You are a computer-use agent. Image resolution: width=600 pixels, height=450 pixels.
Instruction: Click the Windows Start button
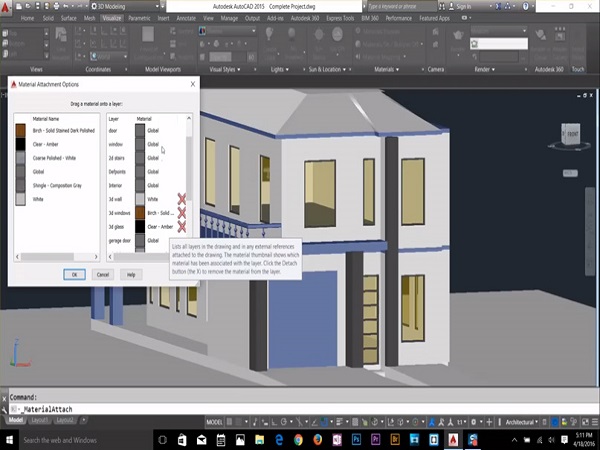tap(9, 440)
